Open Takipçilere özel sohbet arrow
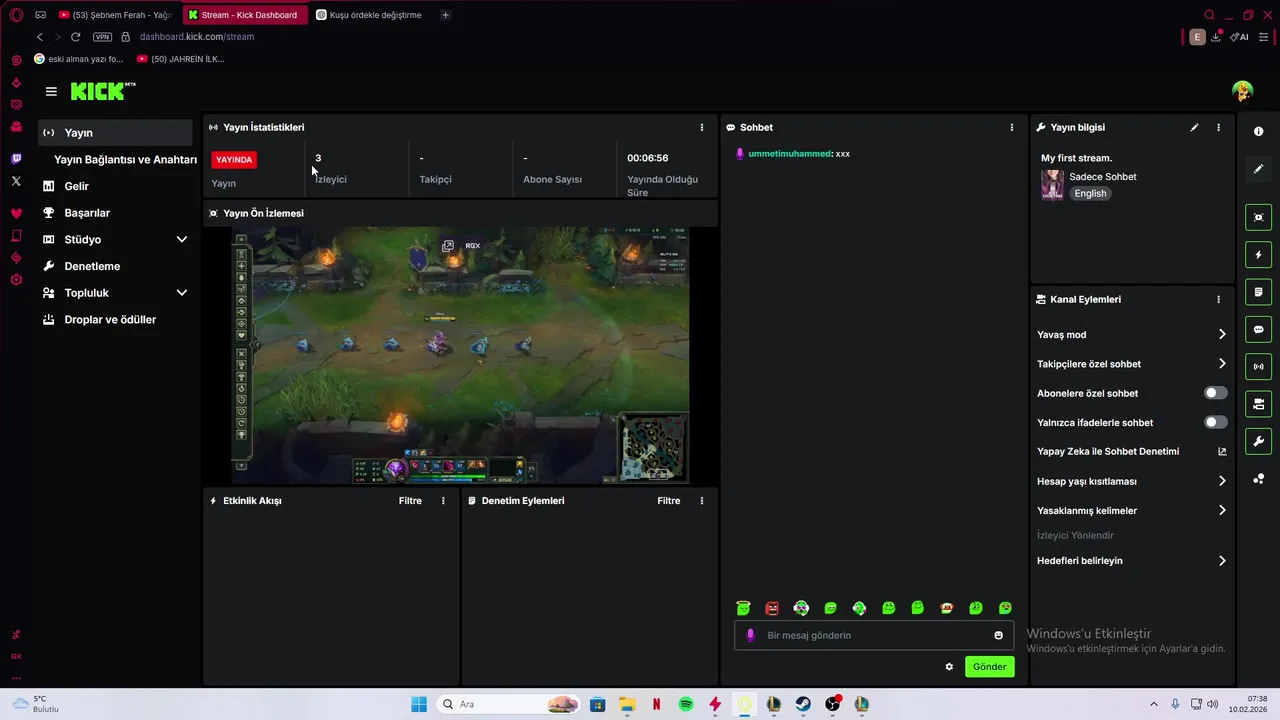1280x720 pixels. 1222,364
